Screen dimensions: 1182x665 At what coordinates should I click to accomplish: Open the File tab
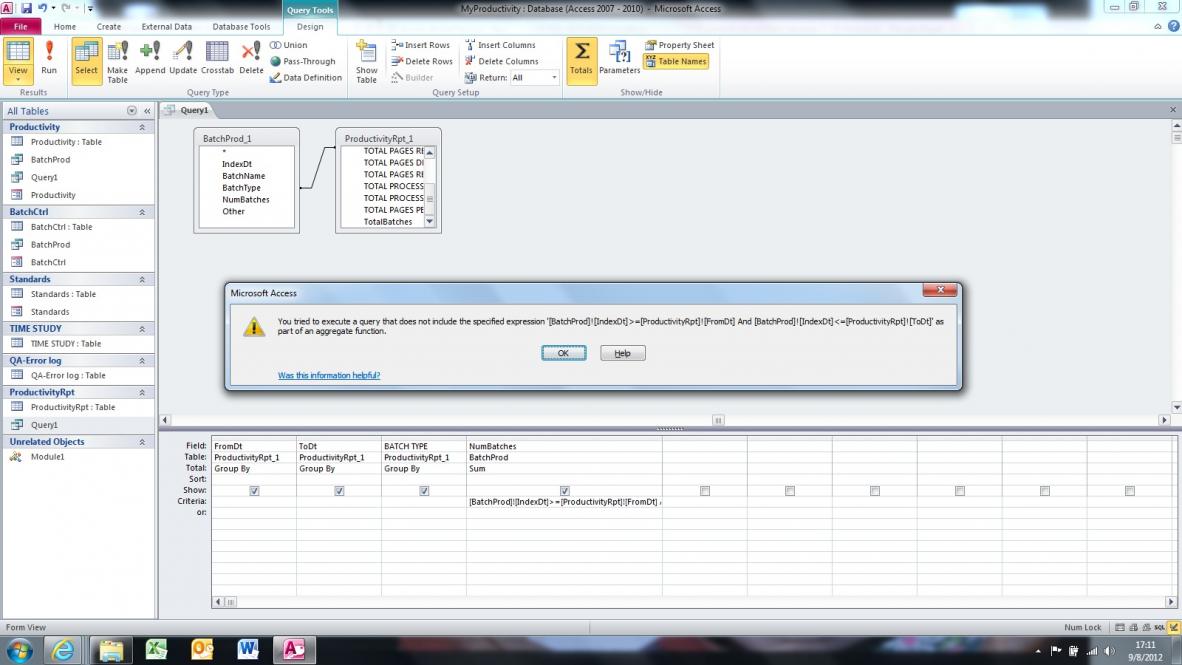(21, 26)
